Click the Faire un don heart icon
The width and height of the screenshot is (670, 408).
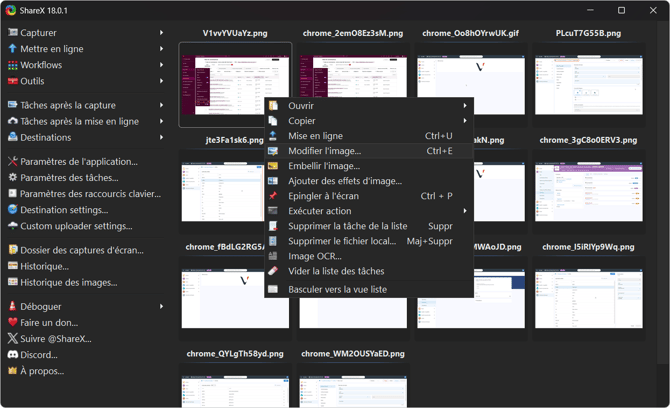point(13,323)
